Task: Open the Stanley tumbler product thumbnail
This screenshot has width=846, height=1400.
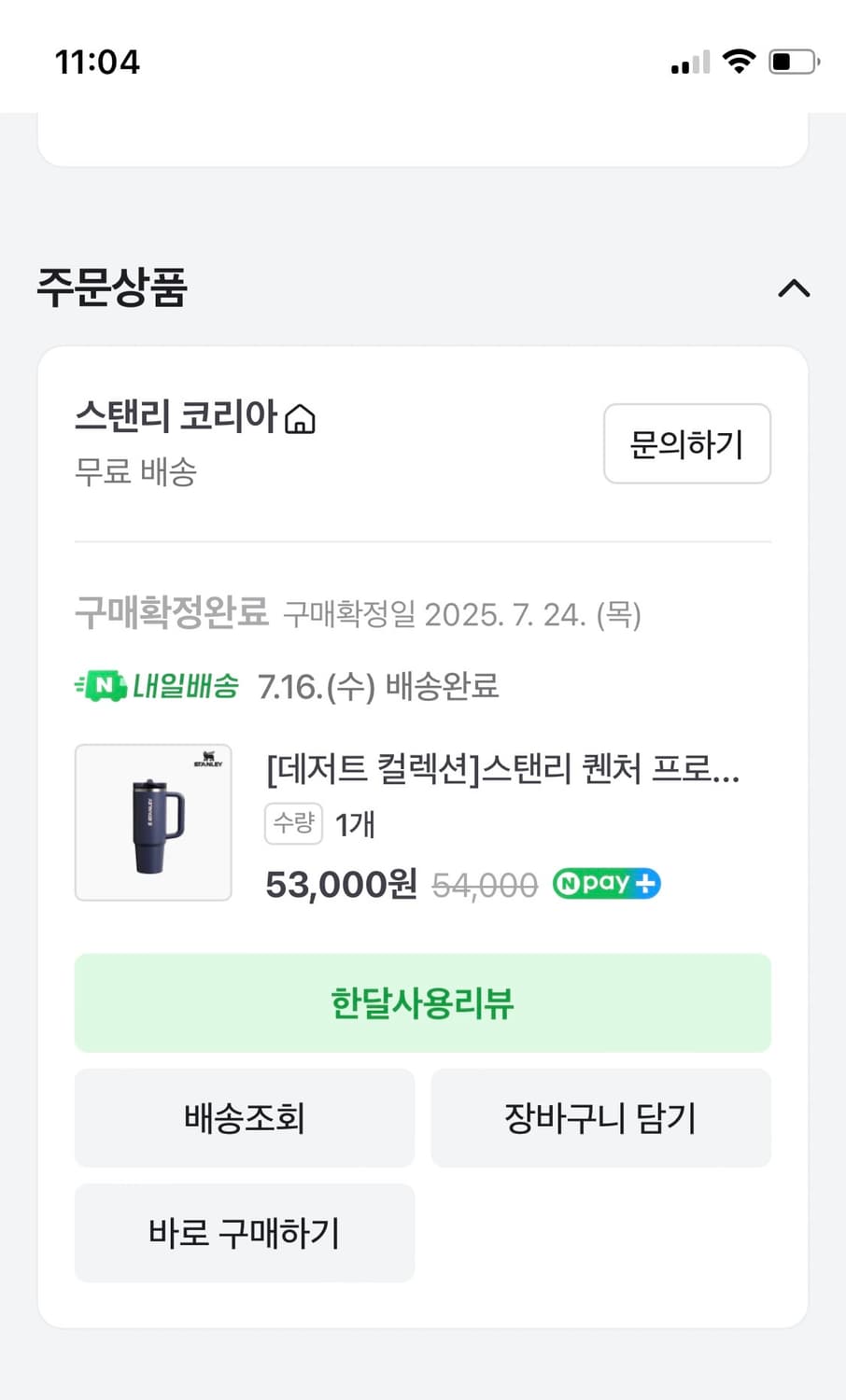Action: click(153, 822)
